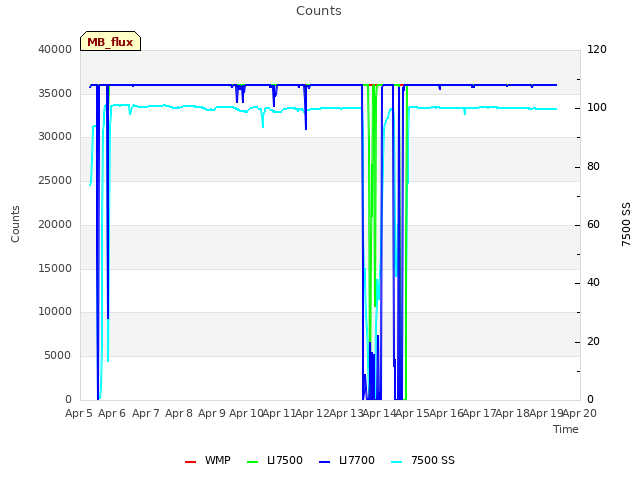Click the right axis label 7500 SS
This screenshot has width=640, height=480.
(x=626, y=224)
